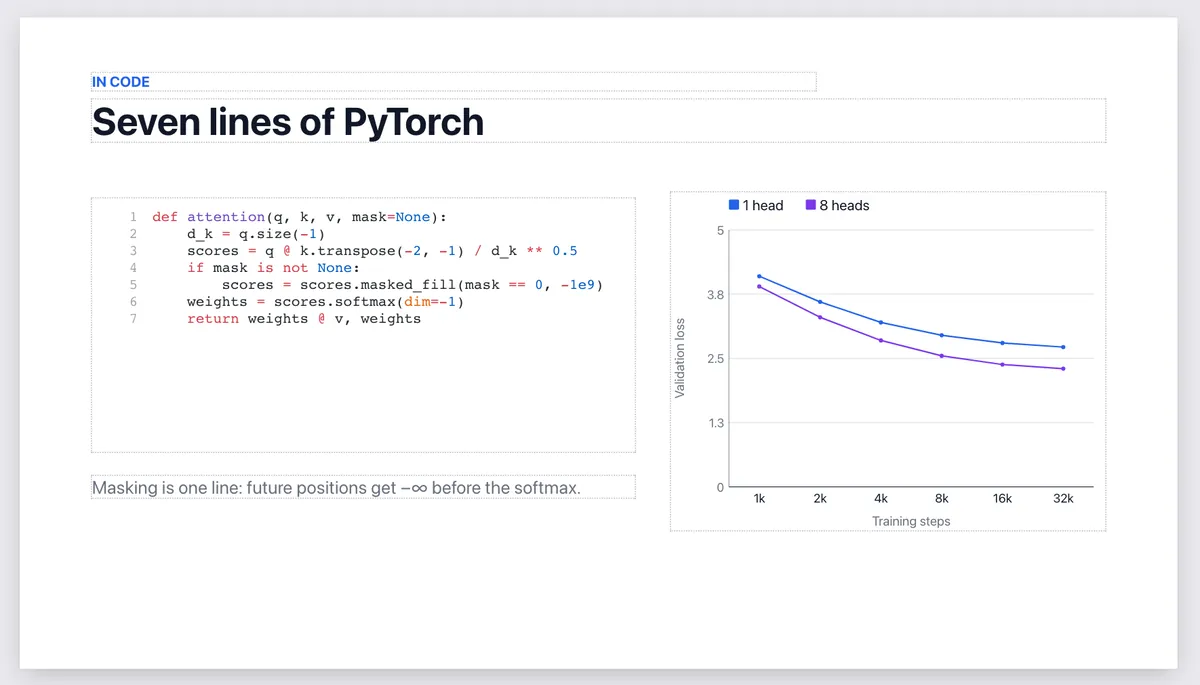Click the '2k' x-axis tick label
This screenshot has width=1200, height=685.
pyautogui.click(x=820, y=498)
